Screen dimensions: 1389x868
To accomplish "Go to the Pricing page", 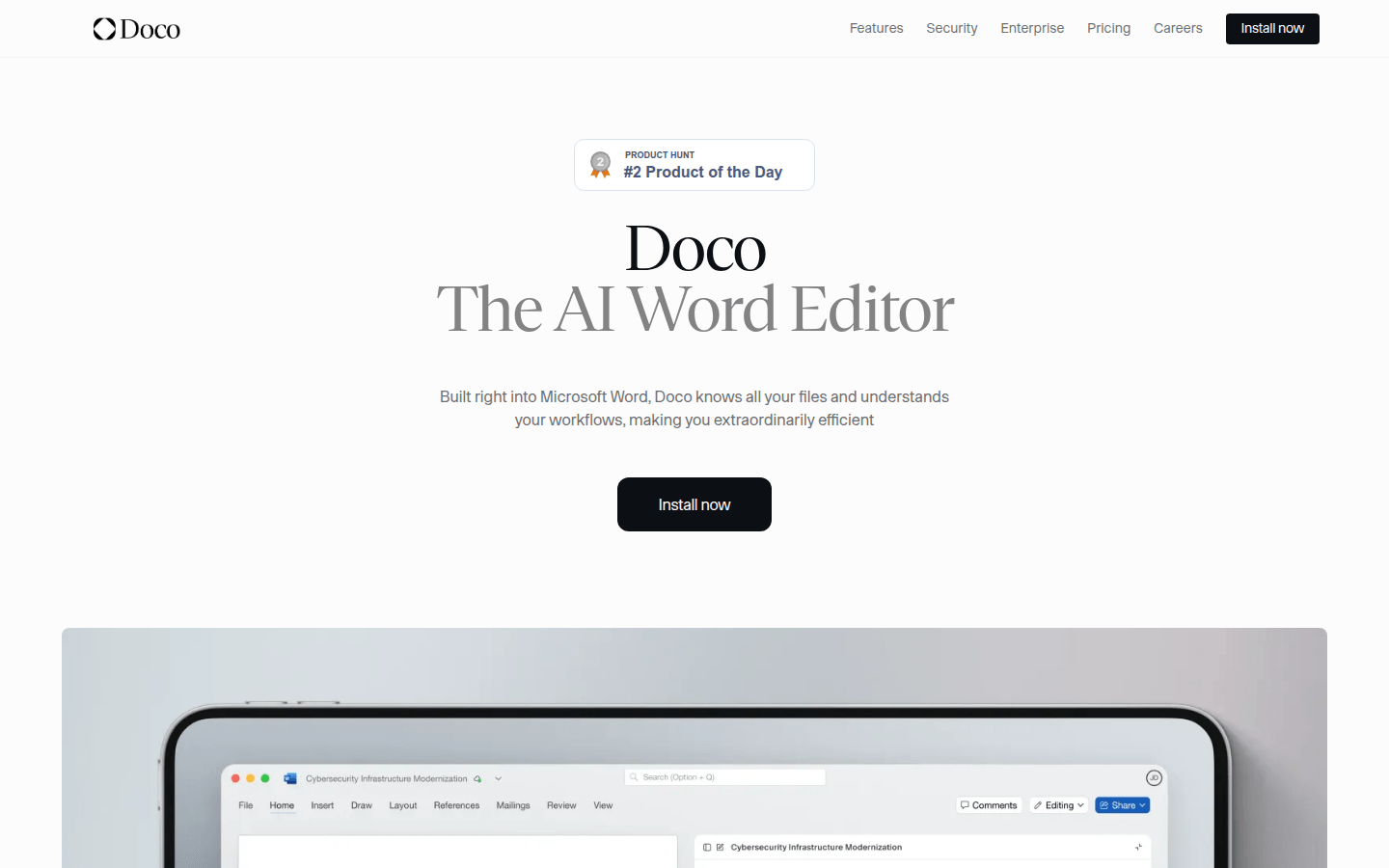I will pos(1108,29).
